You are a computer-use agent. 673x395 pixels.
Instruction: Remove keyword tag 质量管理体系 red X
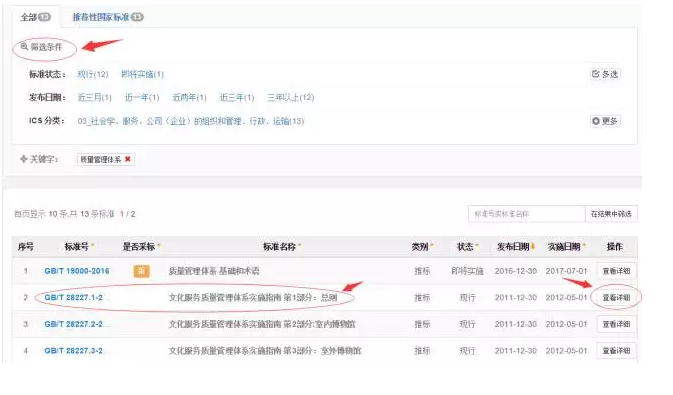tap(127, 159)
